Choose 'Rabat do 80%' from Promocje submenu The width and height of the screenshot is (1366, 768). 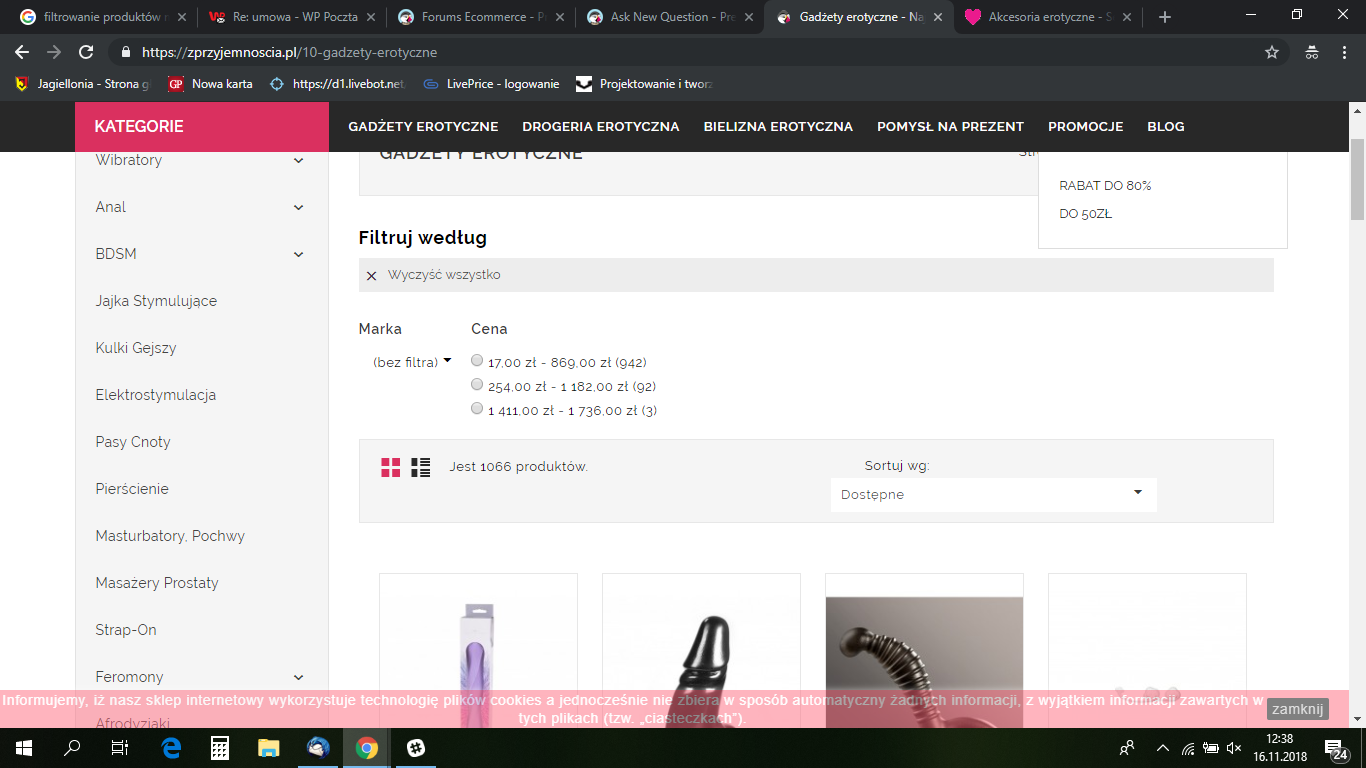(1105, 186)
